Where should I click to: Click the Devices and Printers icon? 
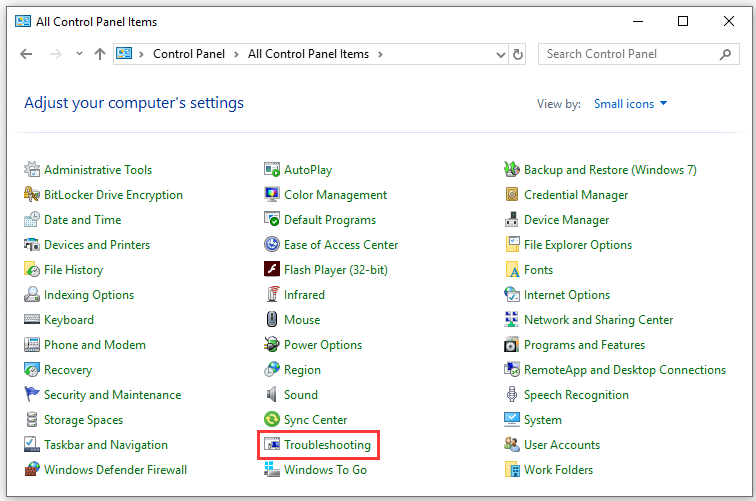[32, 244]
